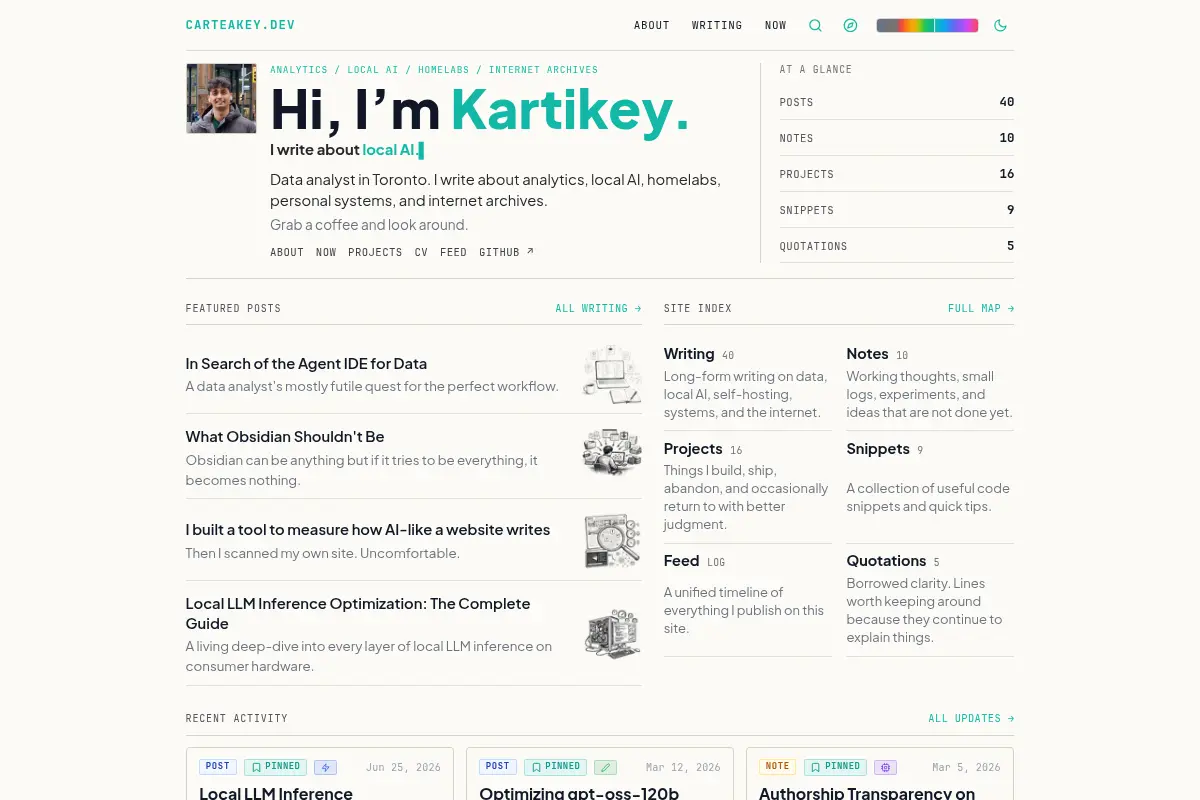Click the POST badge on the Jun 25 card
The image size is (1200, 800).
(218, 767)
